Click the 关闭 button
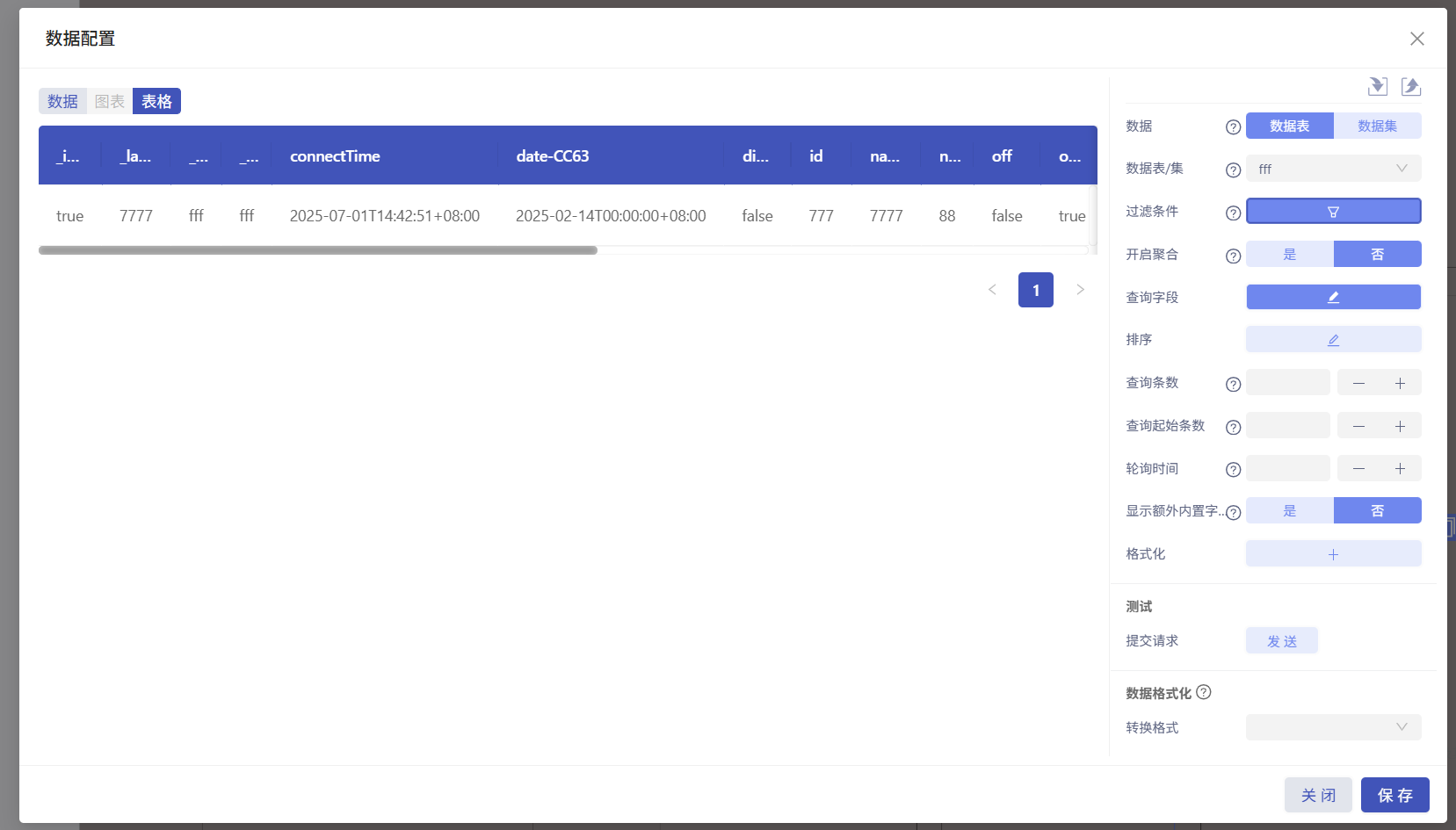Viewport: 1456px width, 830px height. [x=1318, y=795]
